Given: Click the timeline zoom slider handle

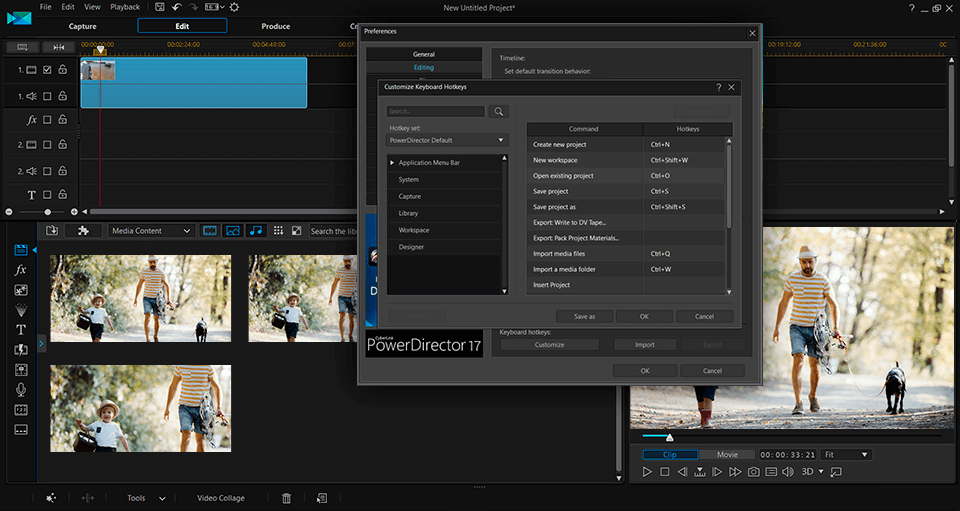Looking at the screenshot, I should [47, 212].
